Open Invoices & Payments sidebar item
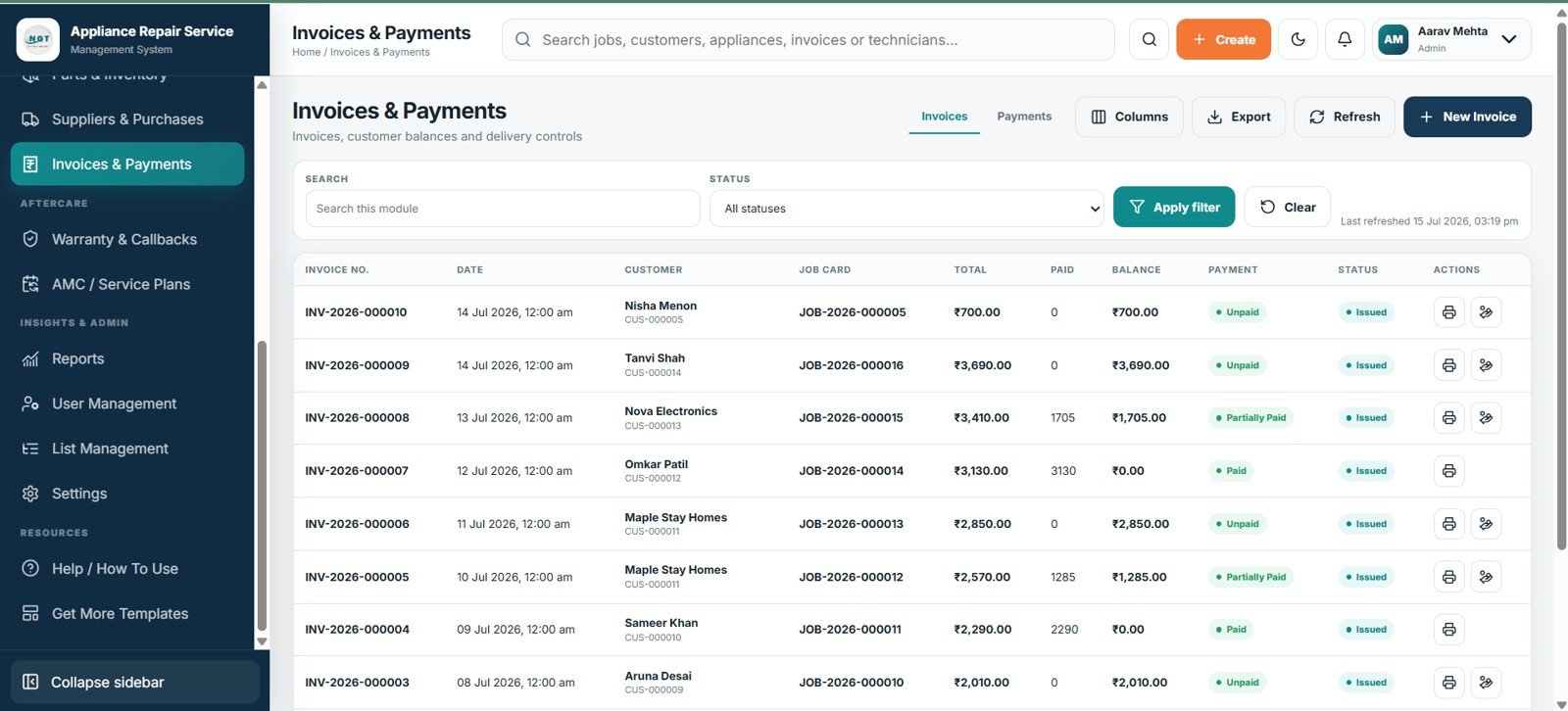This screenshot has height=711, width=1568. (x=127, y=165)
